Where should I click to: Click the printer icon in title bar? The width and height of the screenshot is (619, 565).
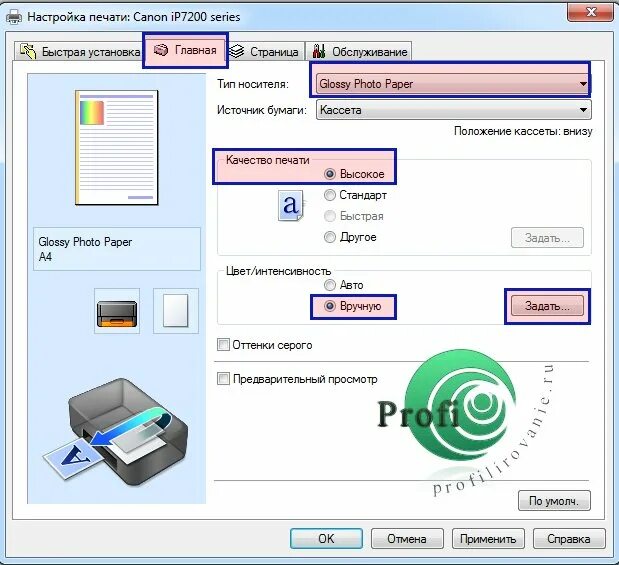[14, 17]
